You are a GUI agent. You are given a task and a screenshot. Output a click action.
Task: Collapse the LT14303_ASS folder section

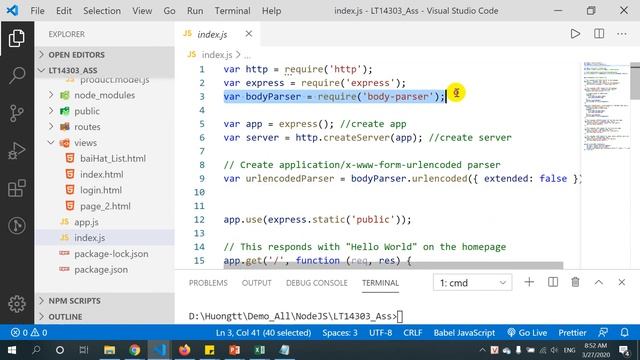tap(105, 70)
